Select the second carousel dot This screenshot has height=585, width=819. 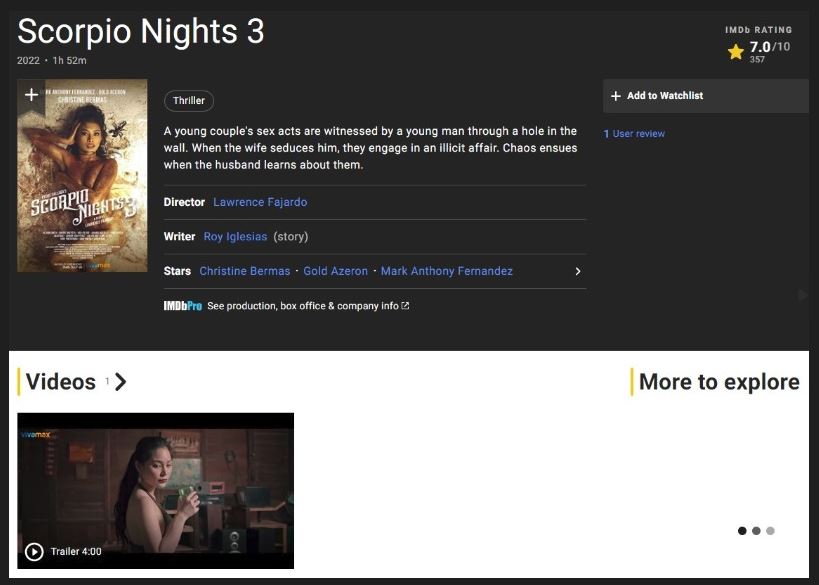756,531
